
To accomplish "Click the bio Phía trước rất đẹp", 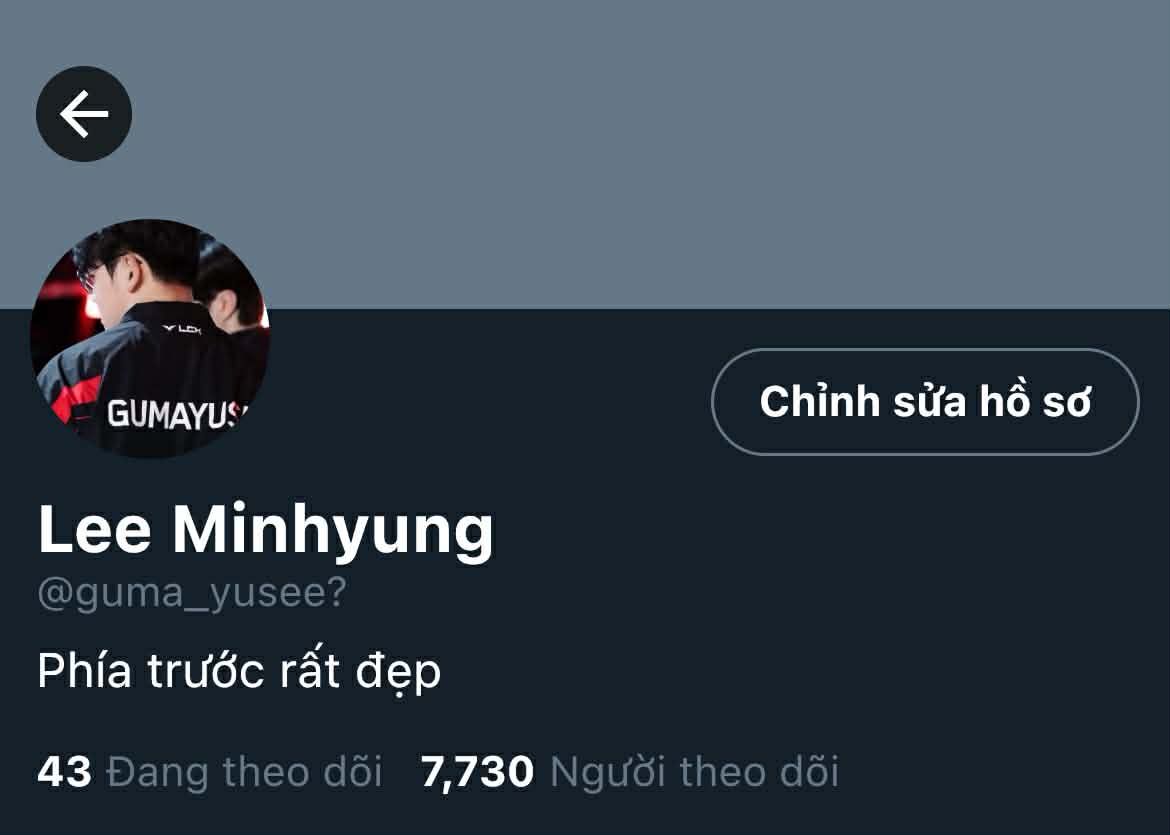I will click(x=239, y=672).
